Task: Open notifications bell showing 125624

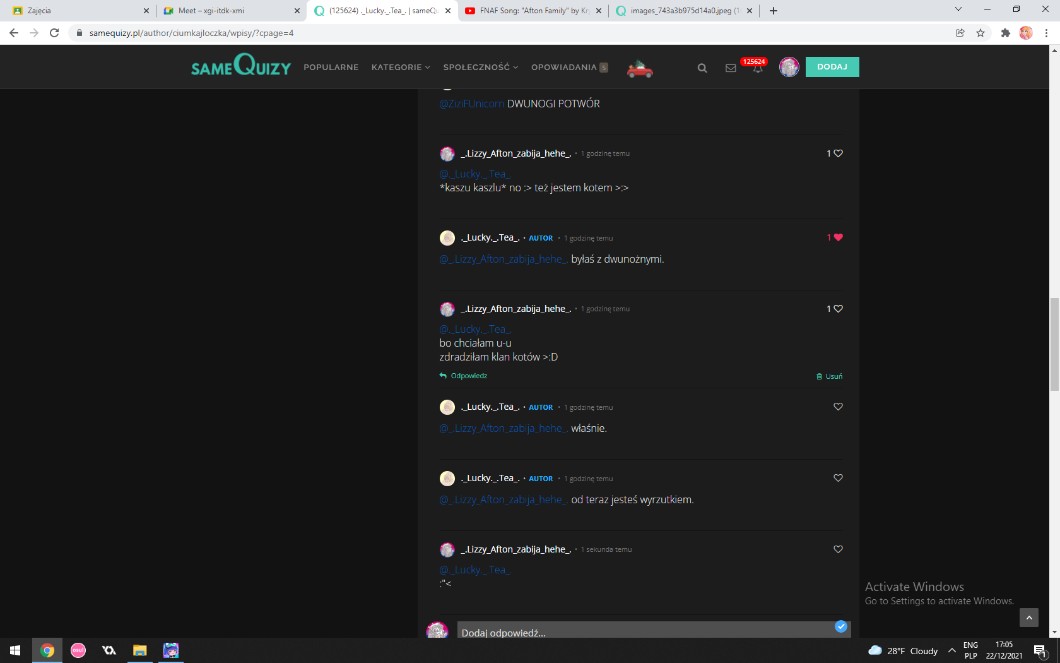Action: point(758,68)
